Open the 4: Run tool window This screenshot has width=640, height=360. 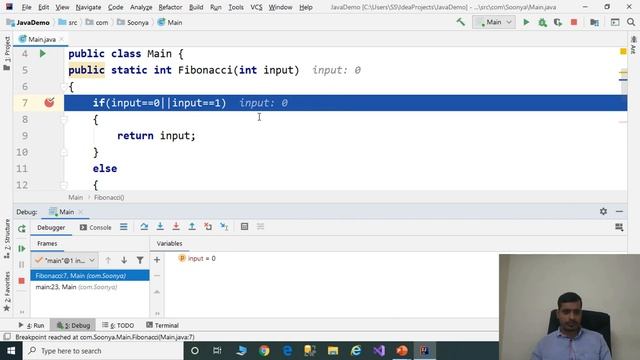coord(31,325)
